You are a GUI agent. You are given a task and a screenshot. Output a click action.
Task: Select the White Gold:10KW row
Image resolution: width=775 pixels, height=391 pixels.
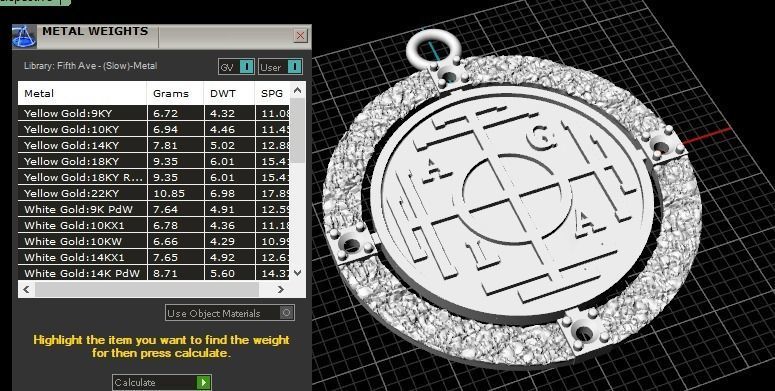[x=154, y=241]
